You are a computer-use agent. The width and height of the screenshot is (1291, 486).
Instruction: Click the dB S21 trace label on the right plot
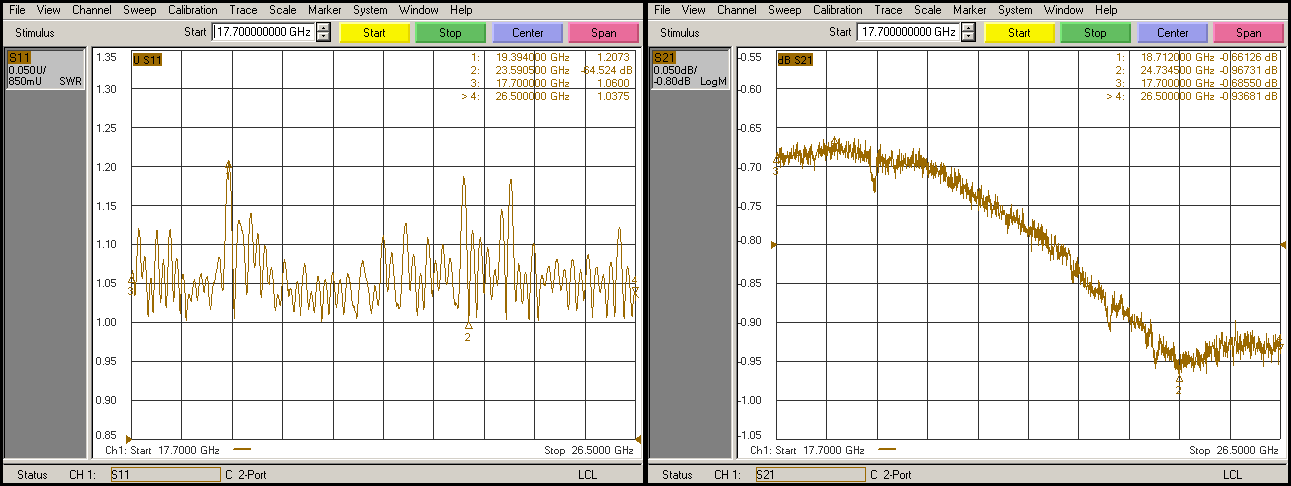pyautogui.click(x=796, y=59)
